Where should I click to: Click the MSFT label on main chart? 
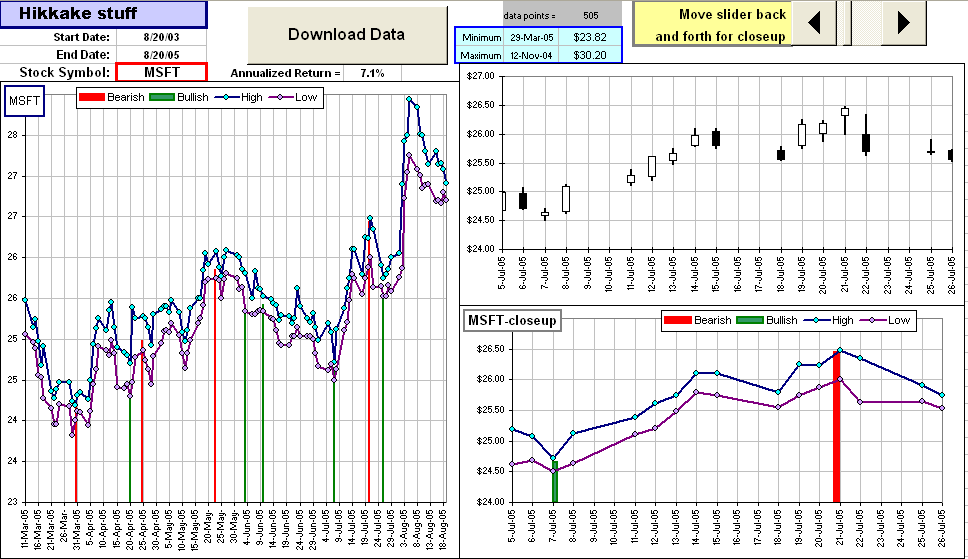point(25,101)
